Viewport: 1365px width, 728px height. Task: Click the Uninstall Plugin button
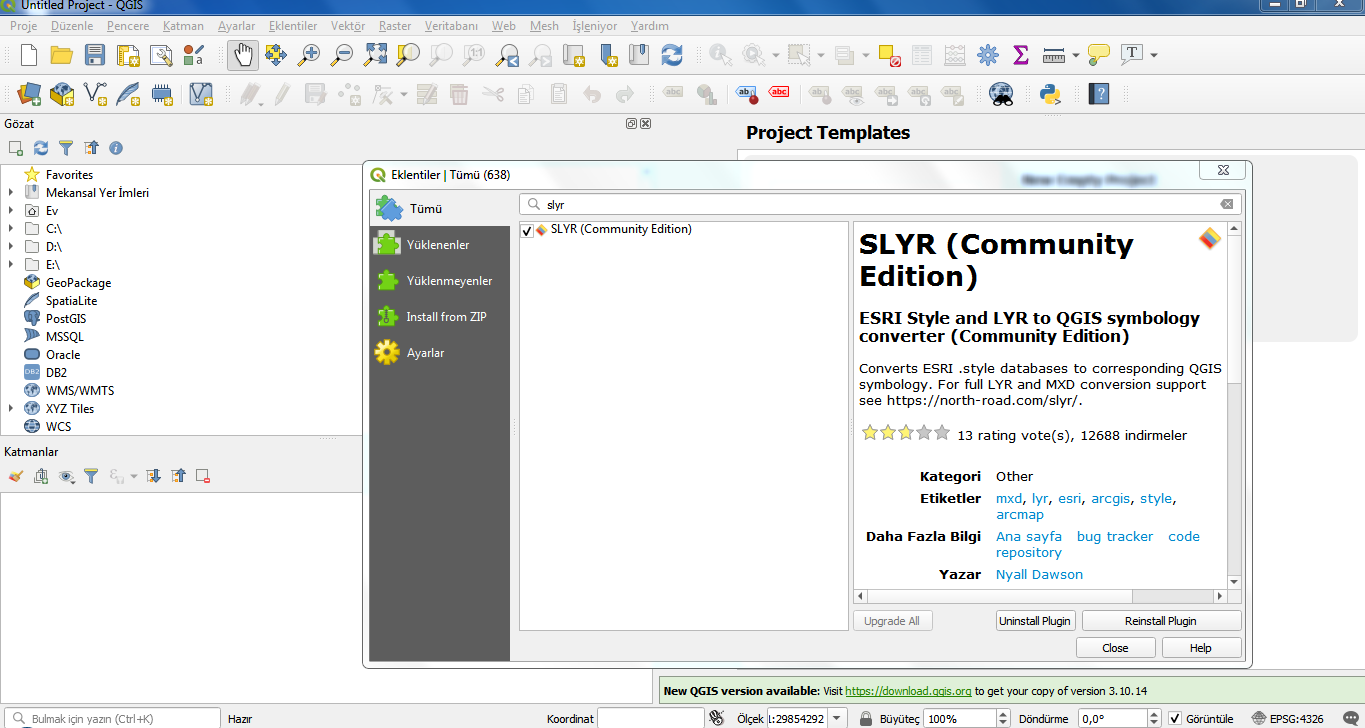click(x=1035, y=621)
